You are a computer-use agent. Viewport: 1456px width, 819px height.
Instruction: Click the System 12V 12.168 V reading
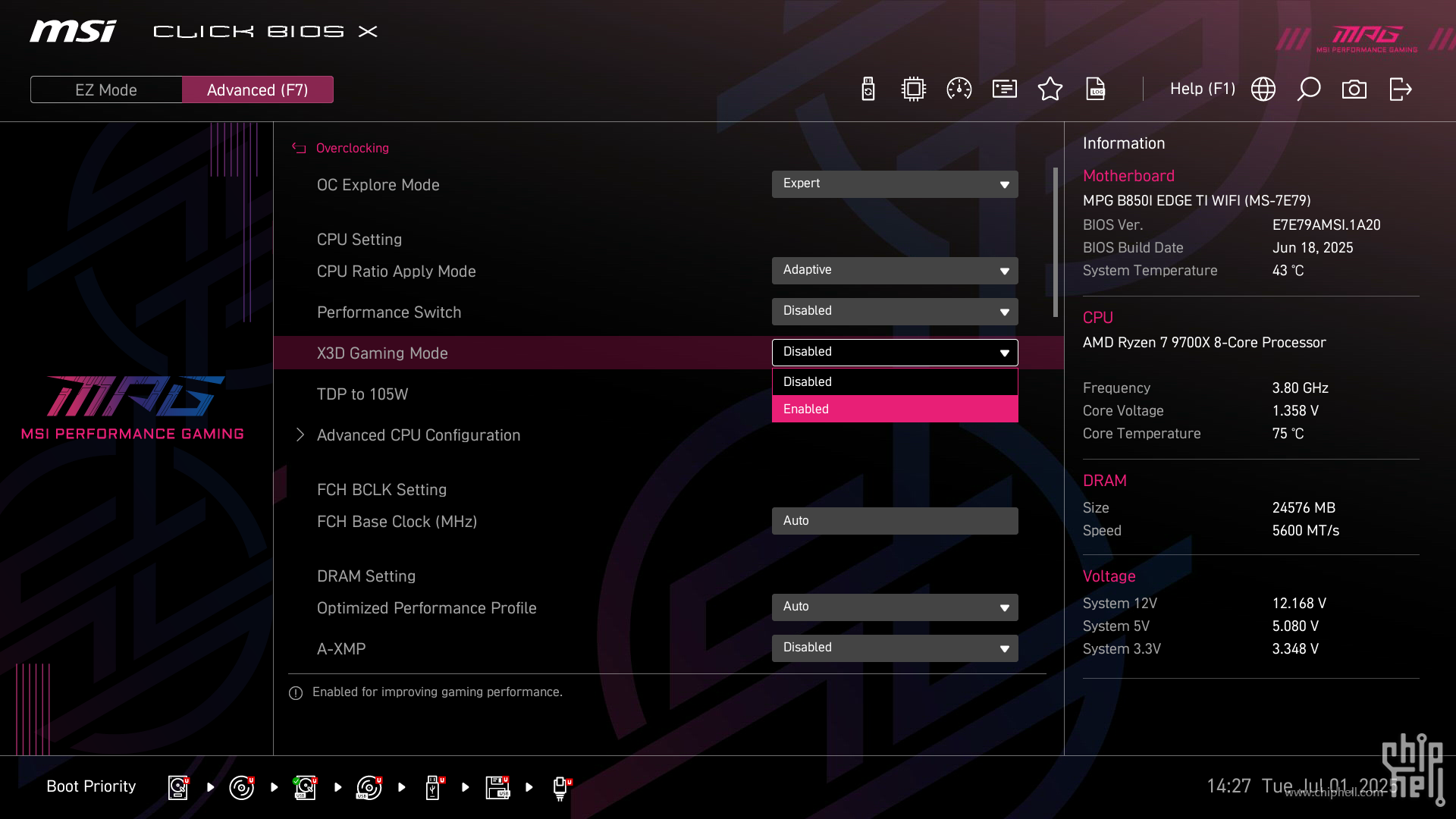1299,604
